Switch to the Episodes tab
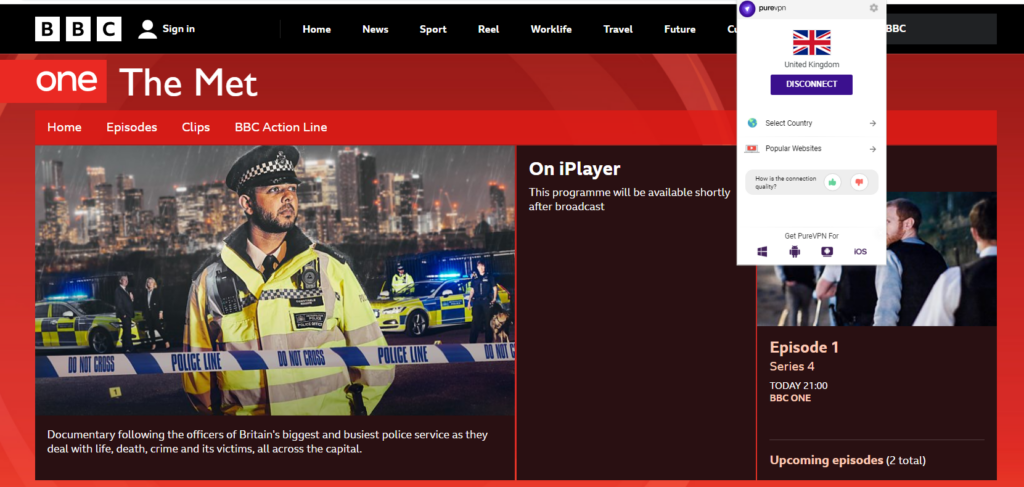Viewport: 1024px width, 487px height. (x=132, y=127)
